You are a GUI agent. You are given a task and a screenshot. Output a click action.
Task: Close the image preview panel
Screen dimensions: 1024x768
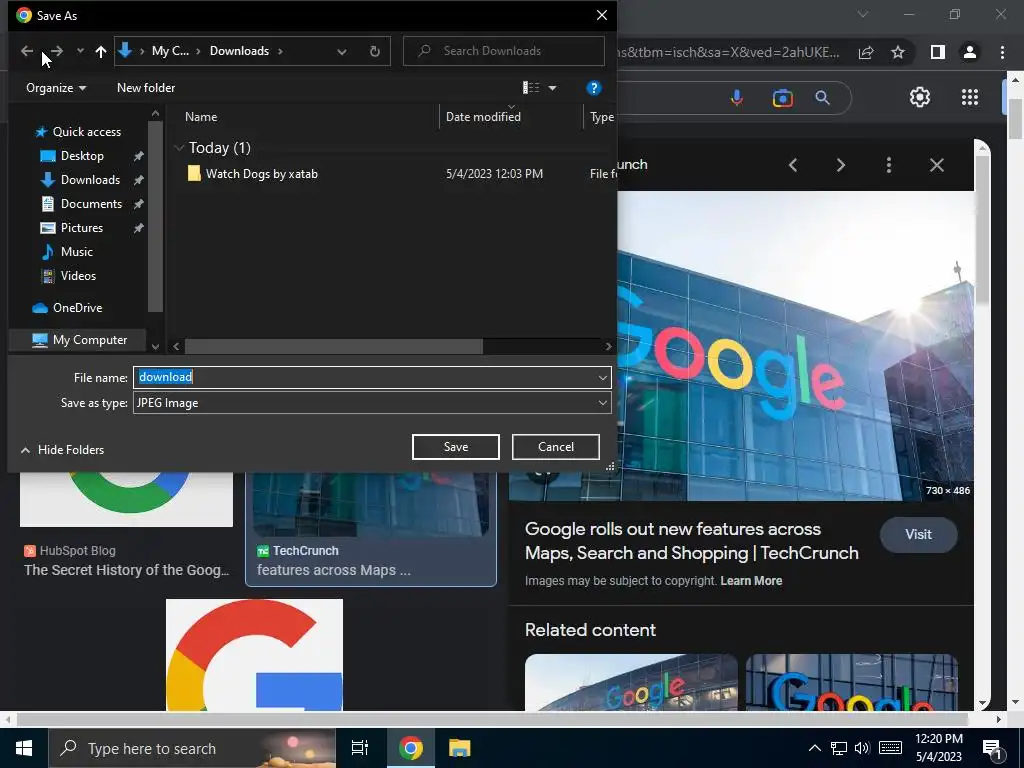936,165
